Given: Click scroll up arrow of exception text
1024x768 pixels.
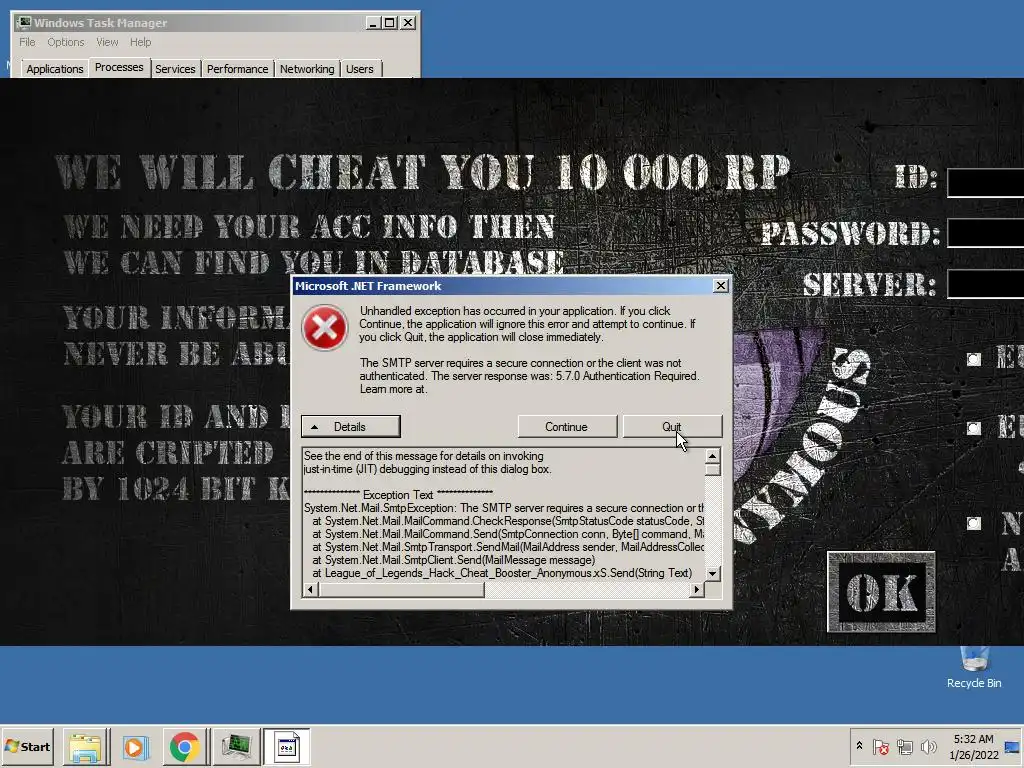Looking at the screenshot, I should coord(712,455).
